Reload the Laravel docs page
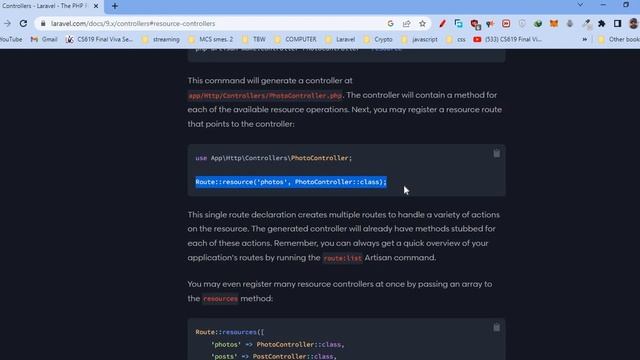This screenshot has height=360, width=640. (24, 24)
